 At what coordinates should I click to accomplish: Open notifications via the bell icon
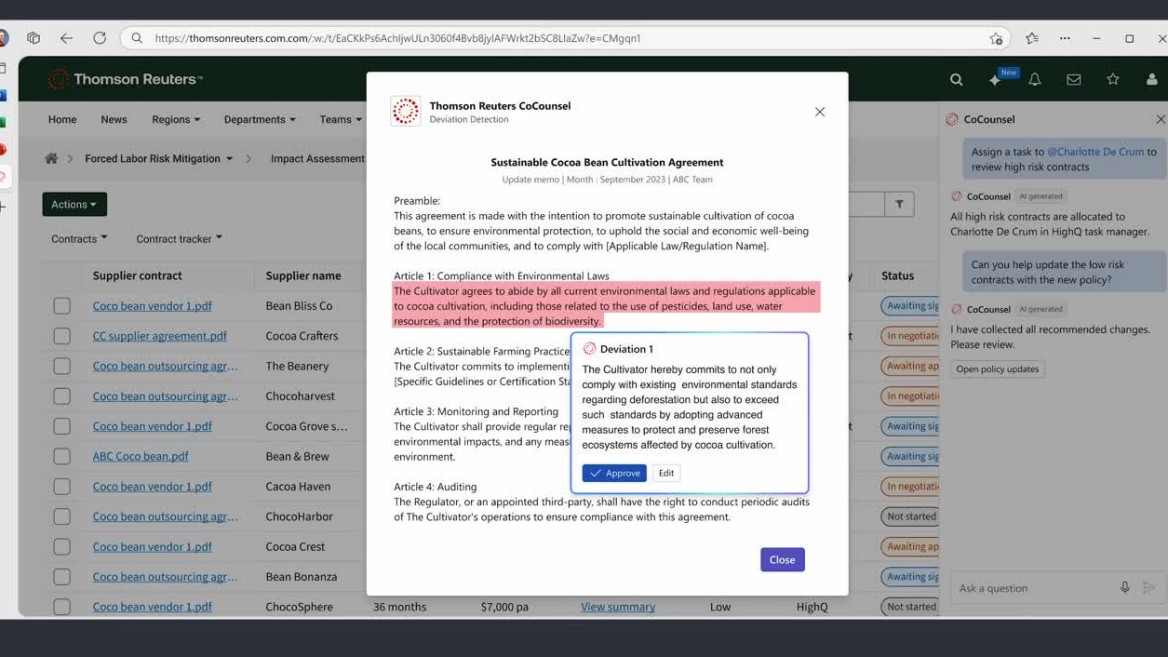coord(1034,79)
